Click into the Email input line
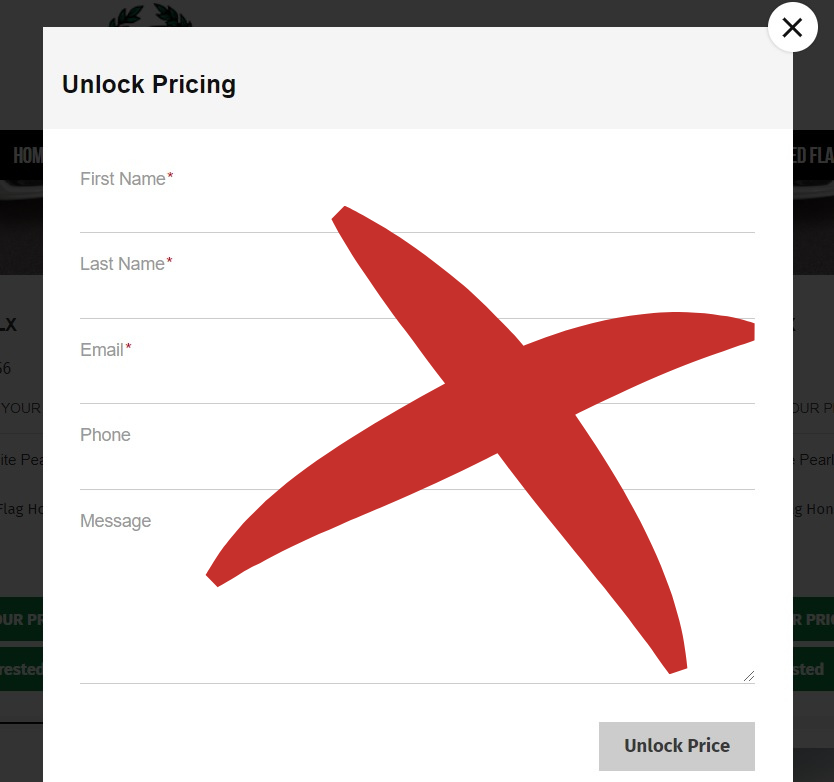This screenshot has height=782, width=834. coord(417,384)
